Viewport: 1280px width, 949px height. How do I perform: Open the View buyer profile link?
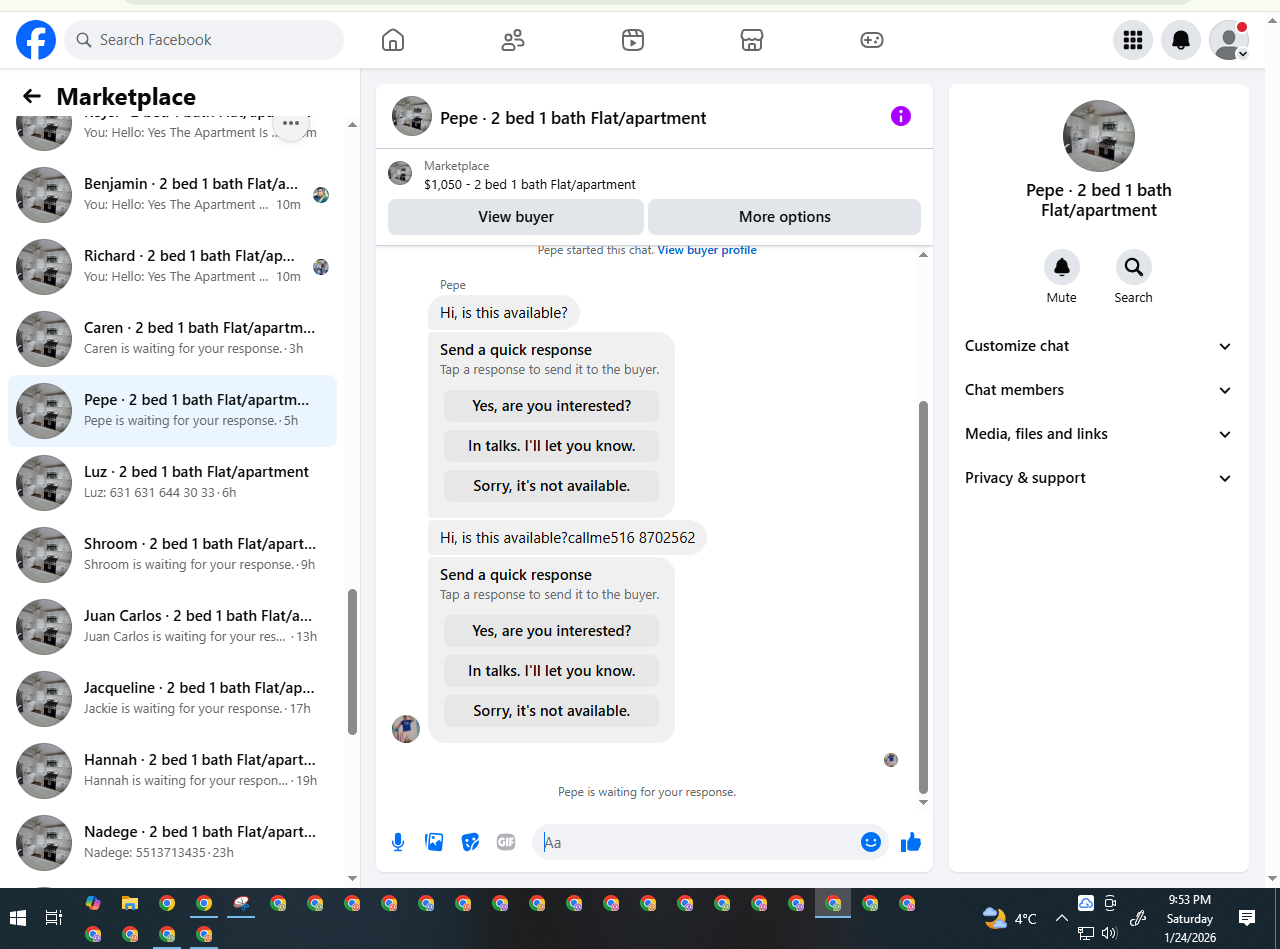707,250
